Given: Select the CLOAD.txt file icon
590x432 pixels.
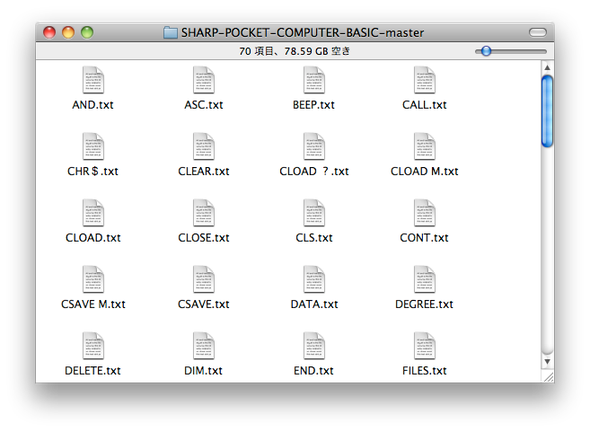Looking at the screenshot, I should (x=93, y=213).
